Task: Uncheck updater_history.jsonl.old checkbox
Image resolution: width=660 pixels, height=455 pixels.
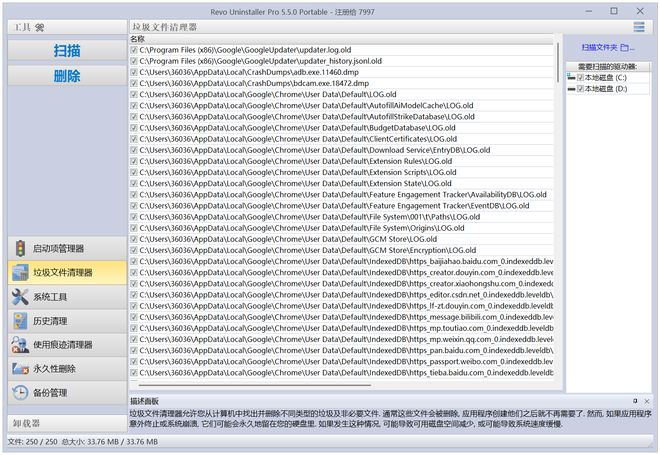Action: 134,61
